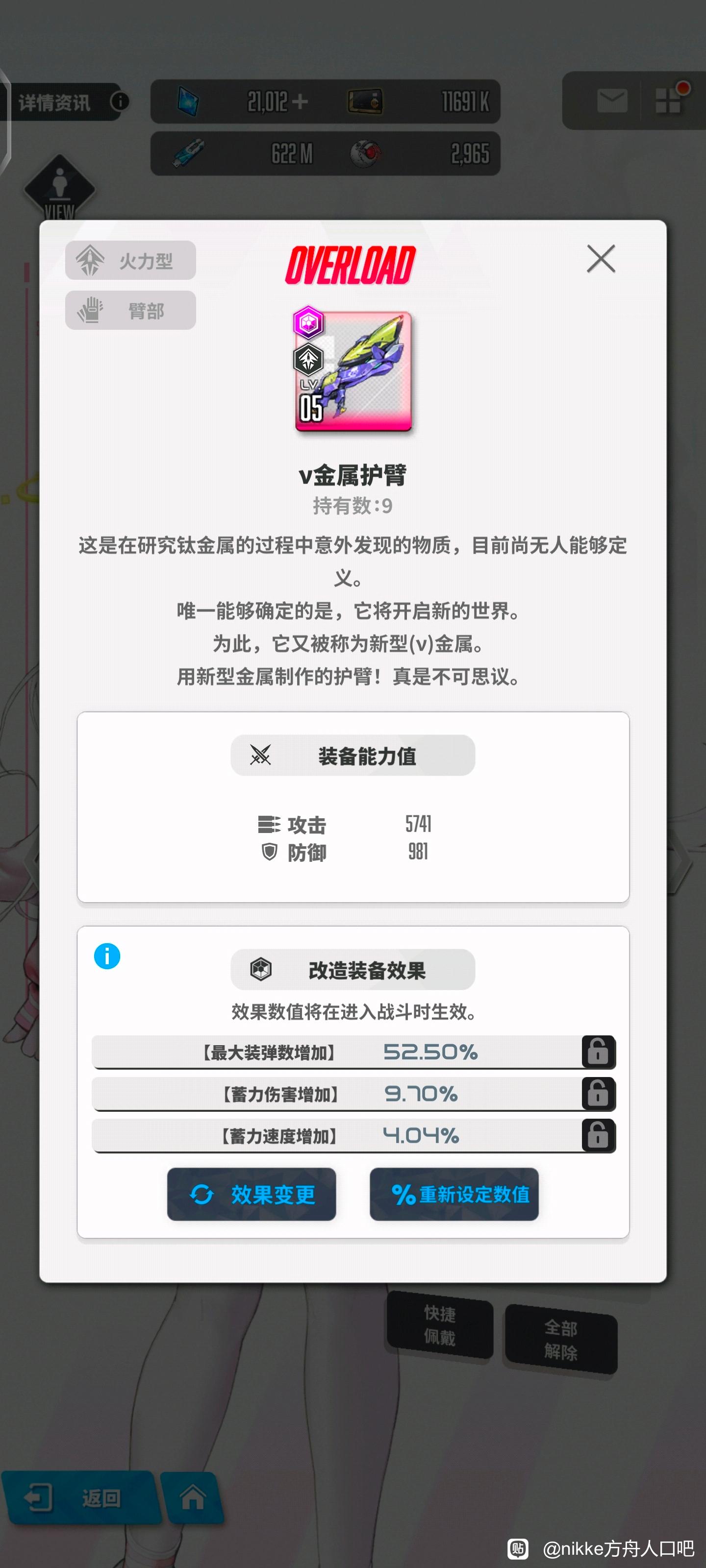Open blue info icon for 改造装备效果
Viewport: 706px width, 1568px height.
pos(107,955)
